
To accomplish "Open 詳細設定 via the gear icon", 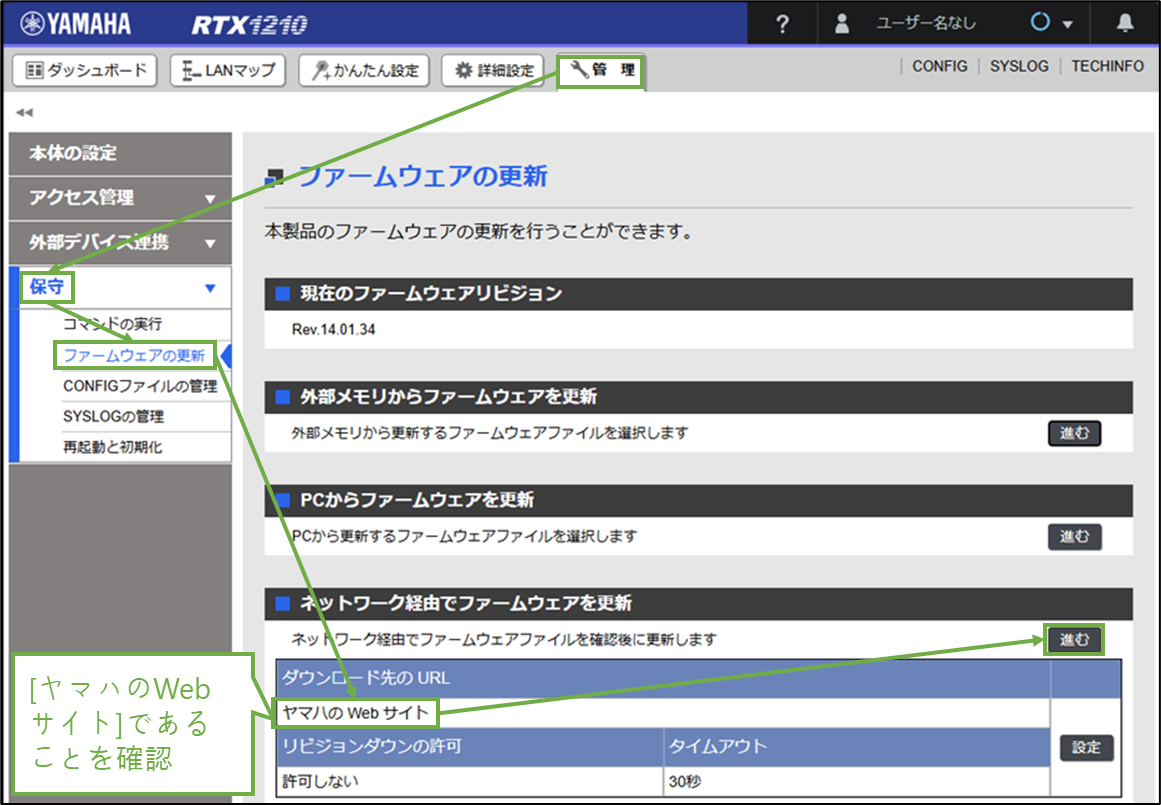I will [x=492, y=70].
